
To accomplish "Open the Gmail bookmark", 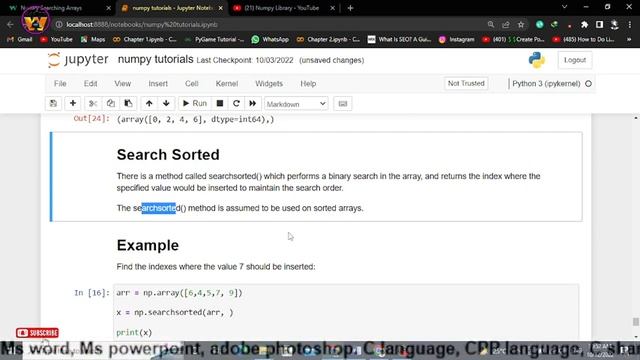I will [20, 40].
